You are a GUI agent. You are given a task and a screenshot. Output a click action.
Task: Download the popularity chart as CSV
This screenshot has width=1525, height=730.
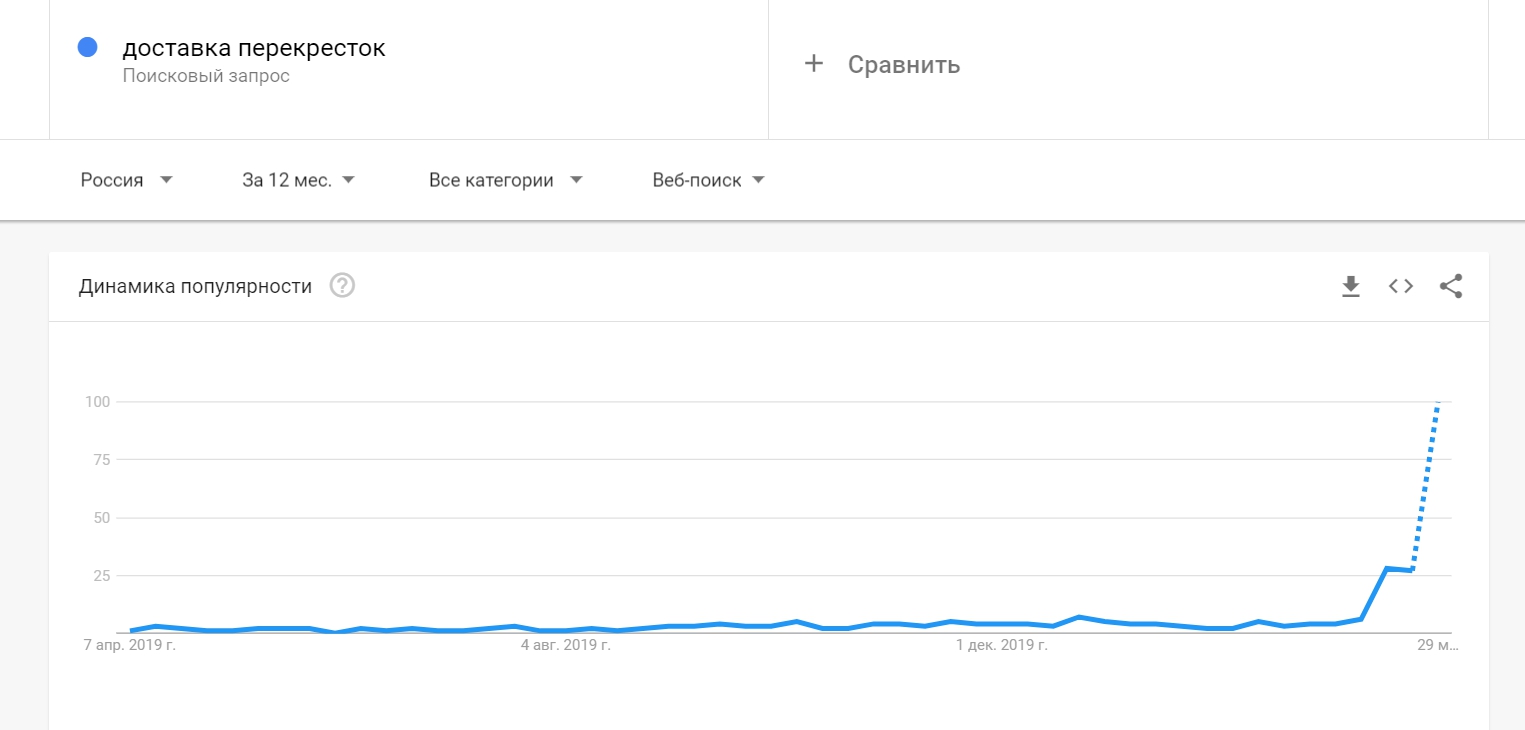[x=1351, y=287]
